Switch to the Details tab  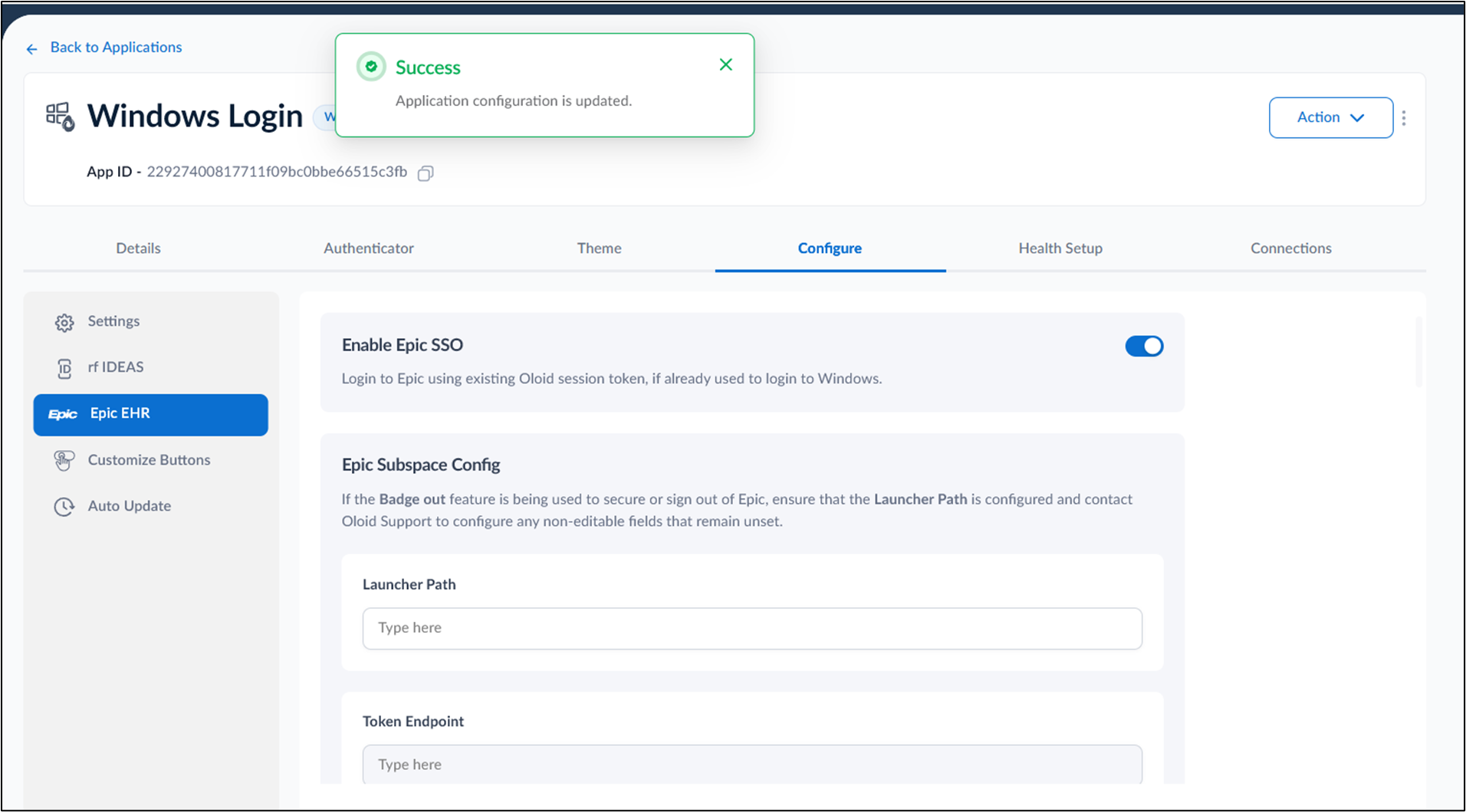pos(138,248)
